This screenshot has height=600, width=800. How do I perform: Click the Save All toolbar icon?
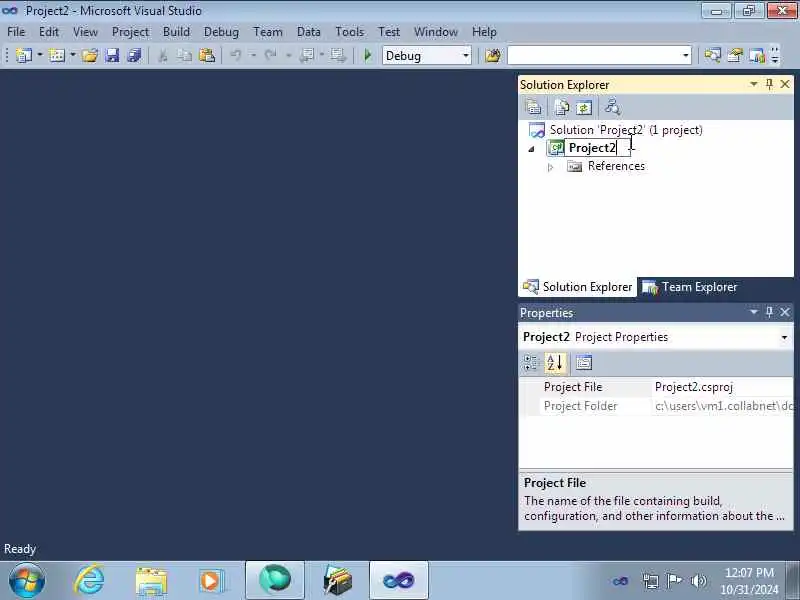coord(134,55)
